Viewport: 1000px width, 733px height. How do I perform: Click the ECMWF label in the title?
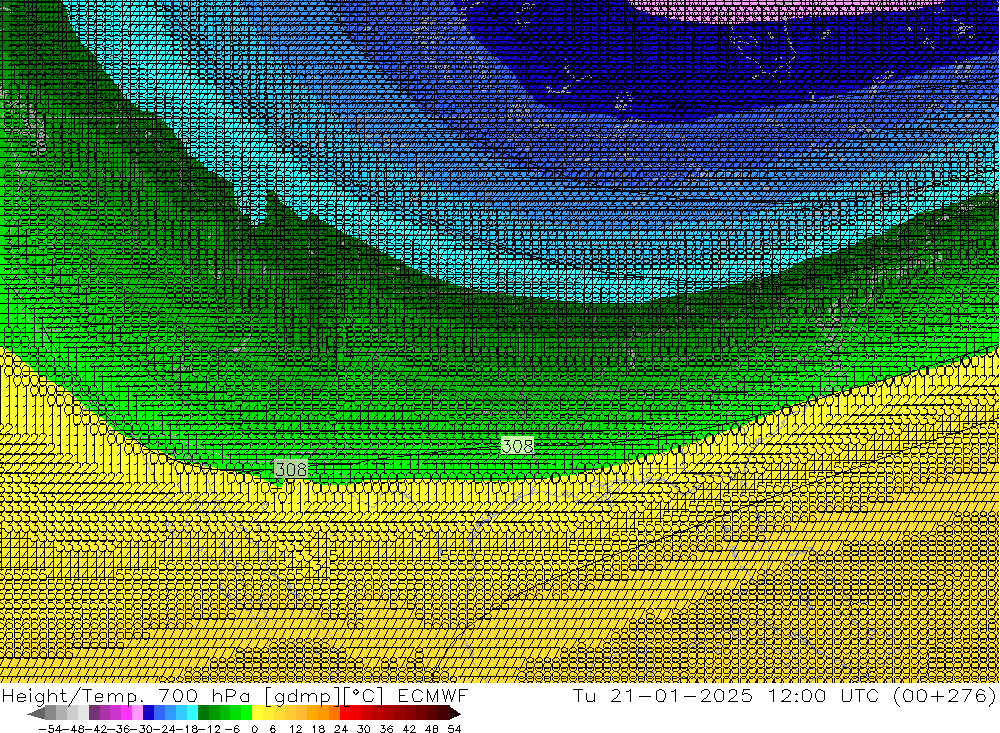pyautogui.click(x=433, y=695)
